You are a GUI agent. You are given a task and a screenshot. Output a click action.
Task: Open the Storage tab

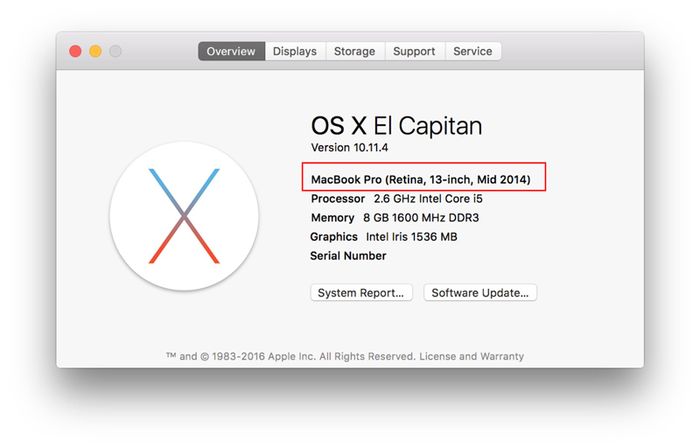click(x=354, y=51)
